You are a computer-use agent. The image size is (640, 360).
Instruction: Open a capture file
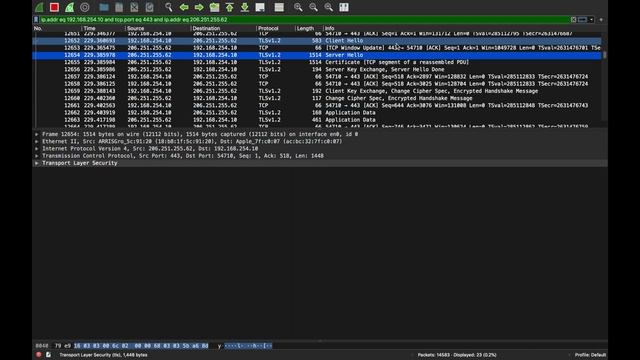(104, 7)
